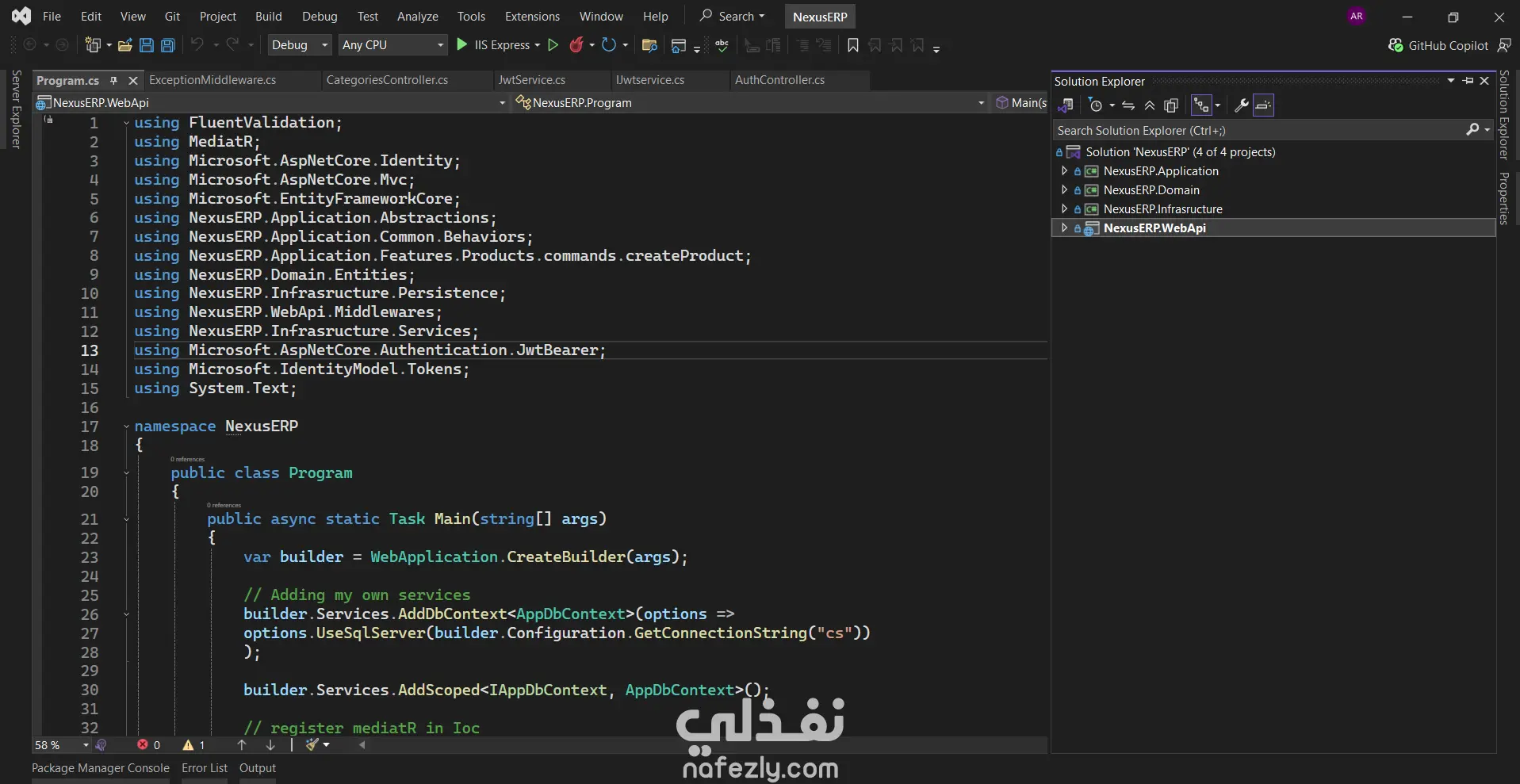
Task: Expand the NexusERP.Infrasructure project node
Action: 1064,208
